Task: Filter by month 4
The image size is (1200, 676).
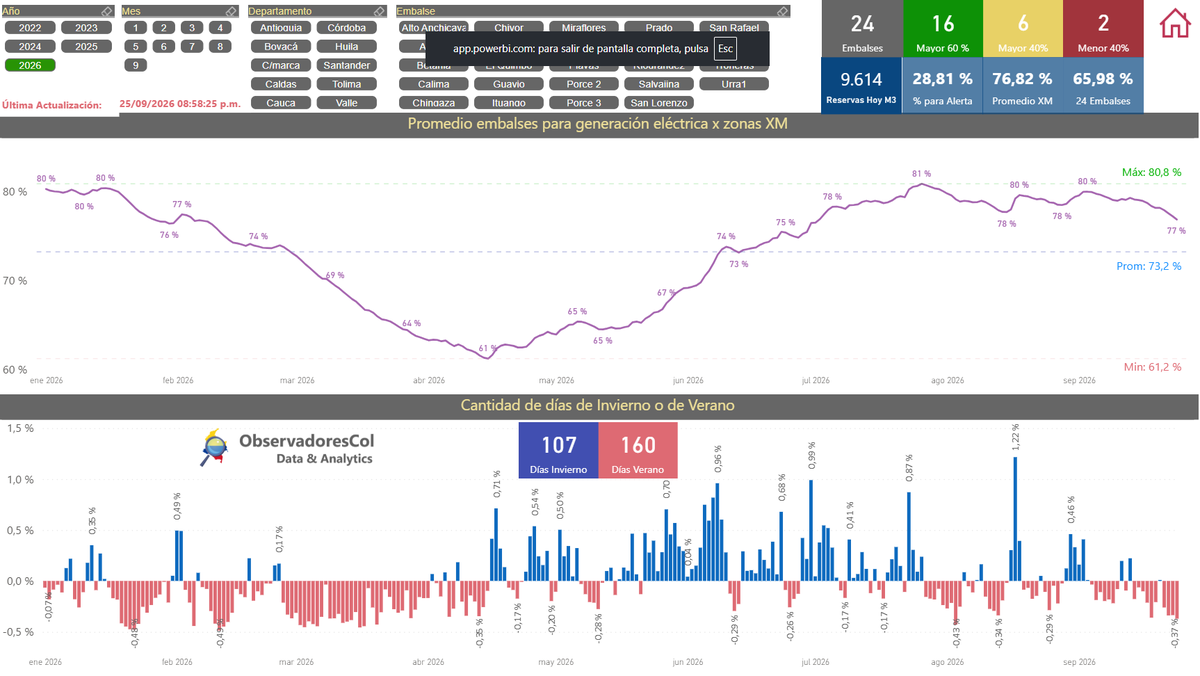Action: pos(220,28)
